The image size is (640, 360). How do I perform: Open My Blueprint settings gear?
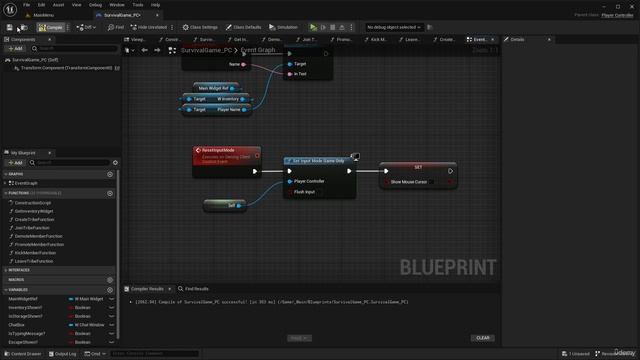point(116,162)
